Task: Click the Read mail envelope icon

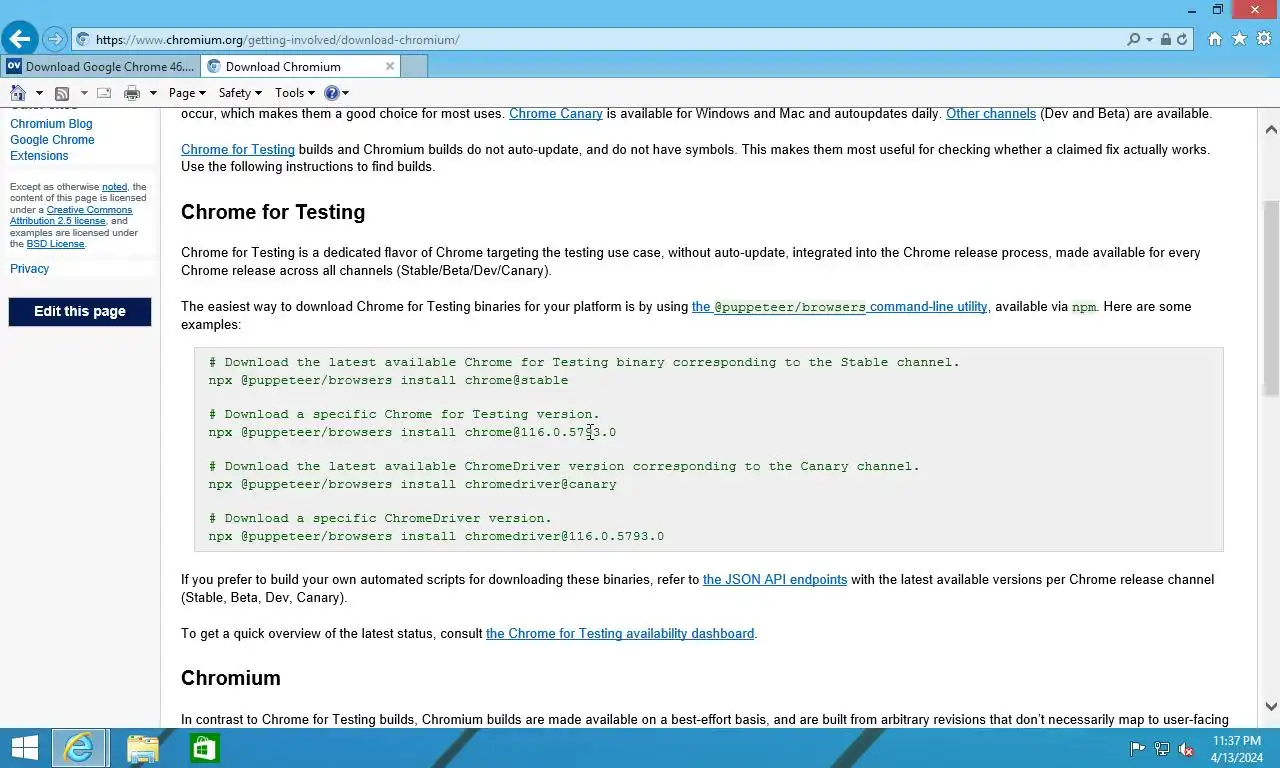Action: tap(104, 93)
